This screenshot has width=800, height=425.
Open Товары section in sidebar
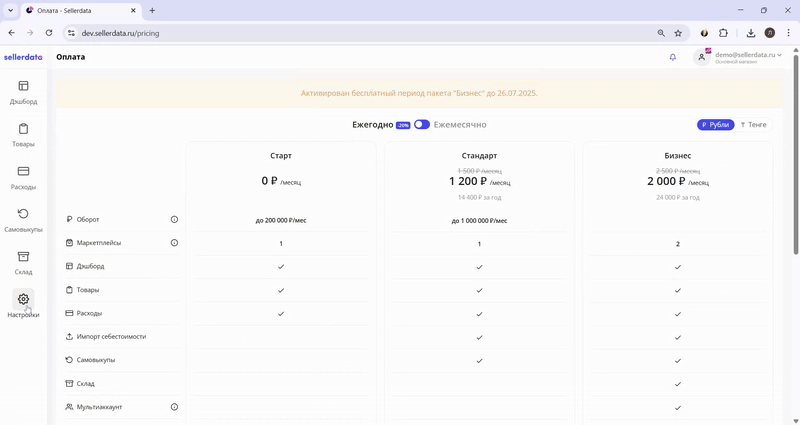(23, 135)
